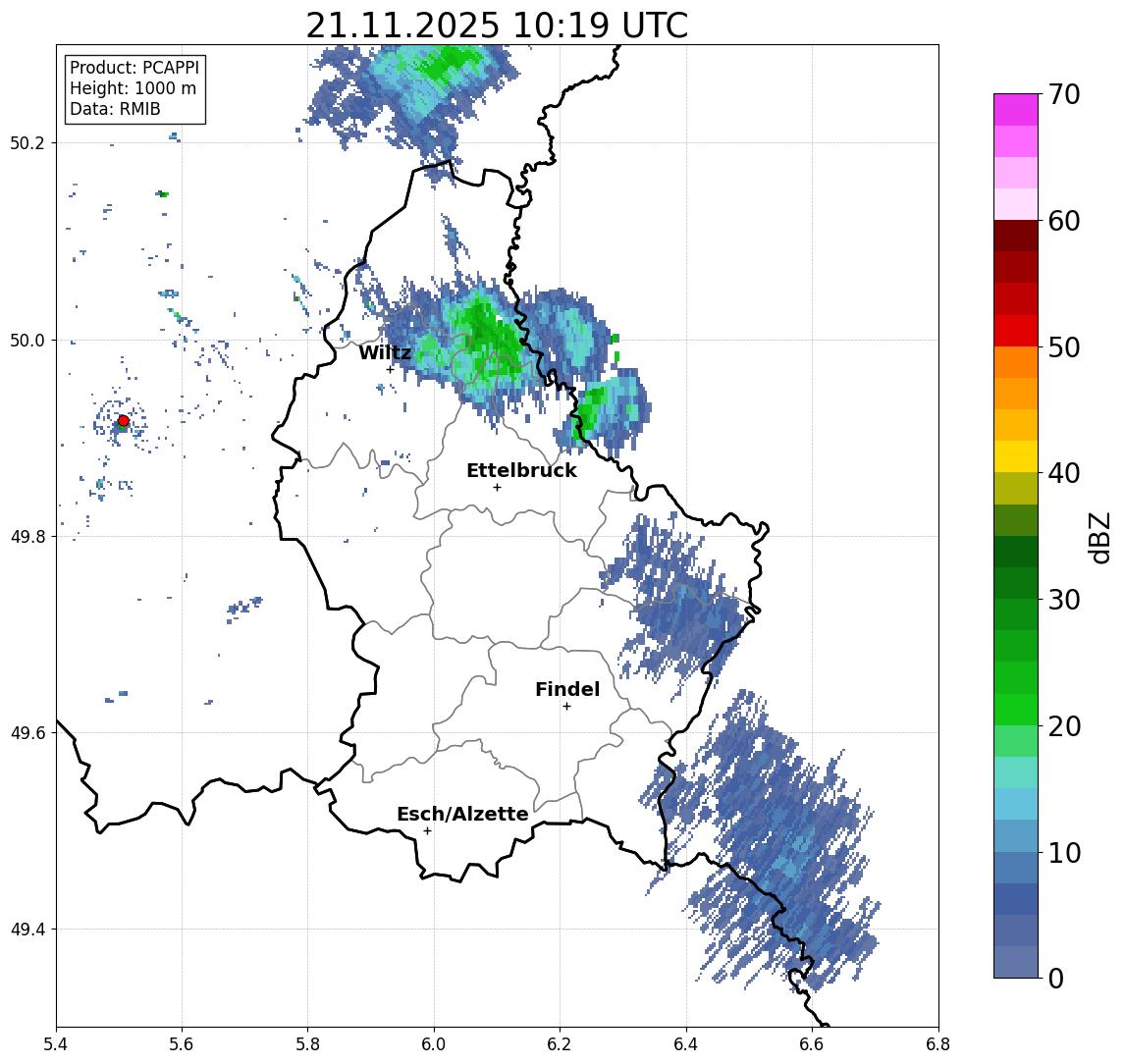Click the red radar location marker
Image resolution: width=1124 pixels, height=1064 pixels.
click(124, 421)
